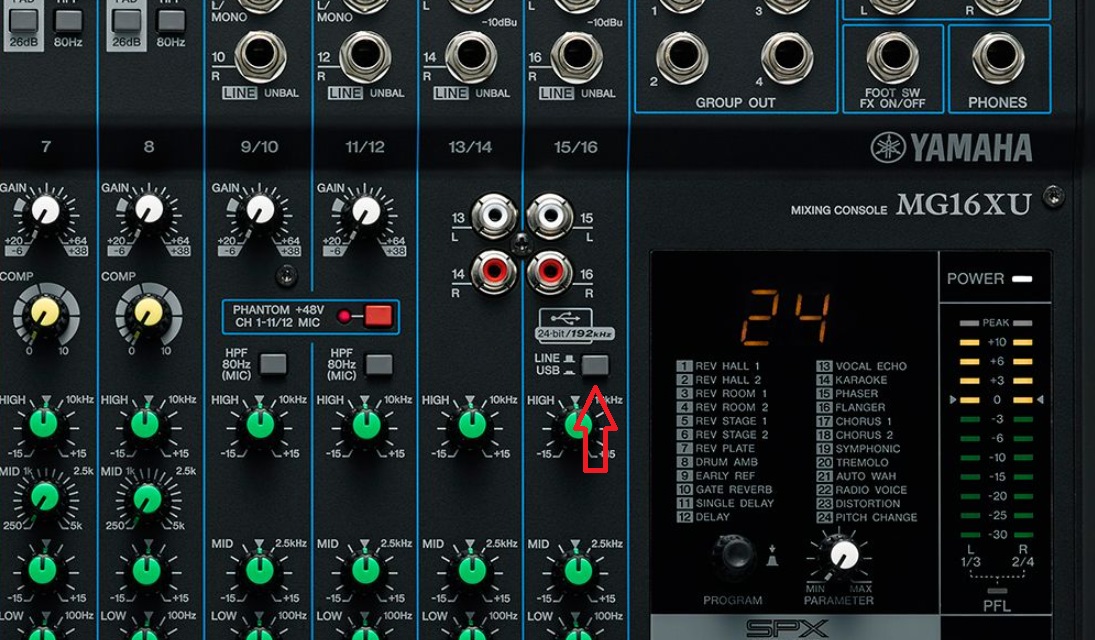
Task: Toggle the PAD 26dB switch for channel 8
Action: pos(126,20)
